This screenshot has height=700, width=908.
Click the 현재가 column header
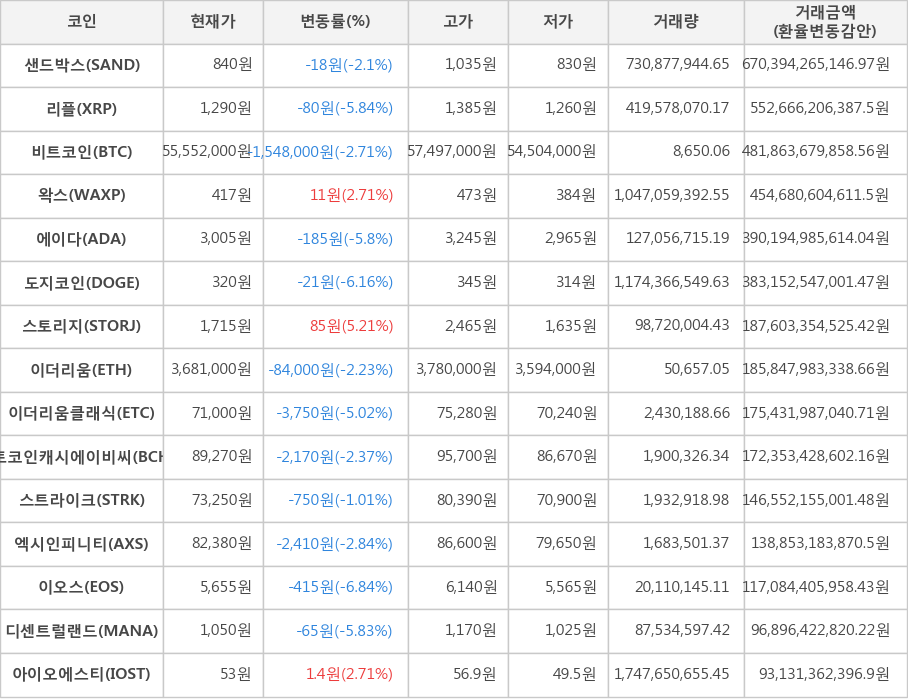pyautogui.click(x=213, y=22)
